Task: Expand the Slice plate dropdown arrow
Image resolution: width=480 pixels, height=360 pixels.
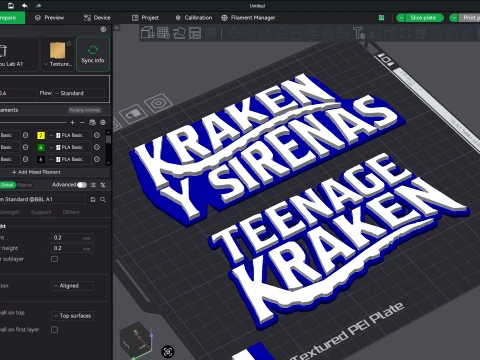Action: (x=401, y=18)
